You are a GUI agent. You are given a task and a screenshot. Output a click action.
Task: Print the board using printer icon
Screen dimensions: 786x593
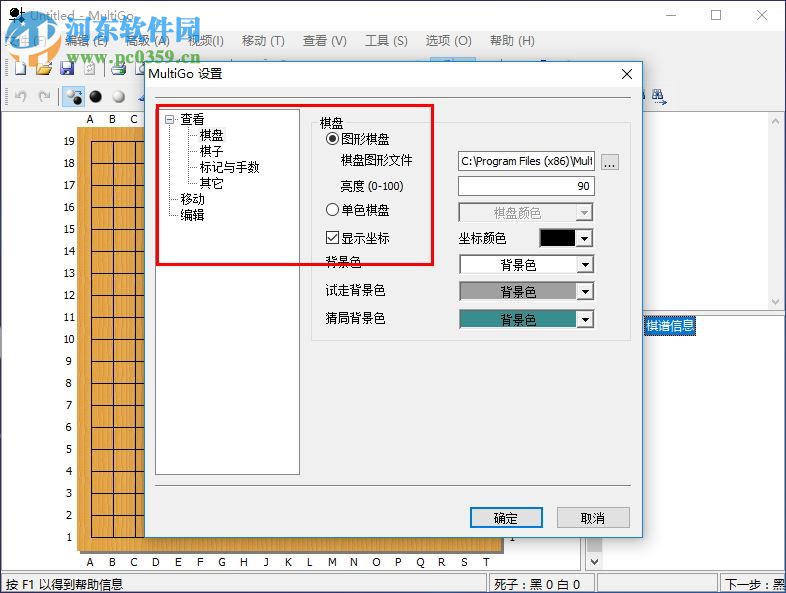tap(118, 68)
